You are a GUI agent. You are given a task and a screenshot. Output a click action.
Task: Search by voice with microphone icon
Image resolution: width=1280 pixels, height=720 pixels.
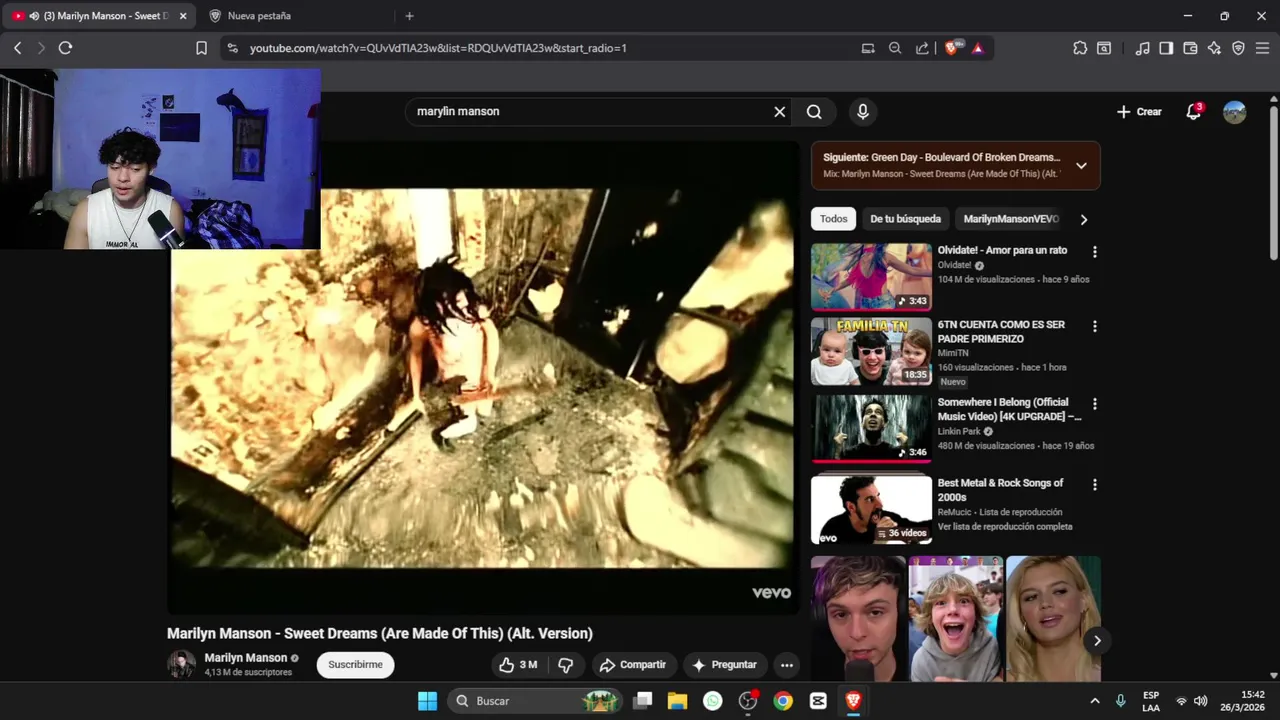(x=862, y=112)
